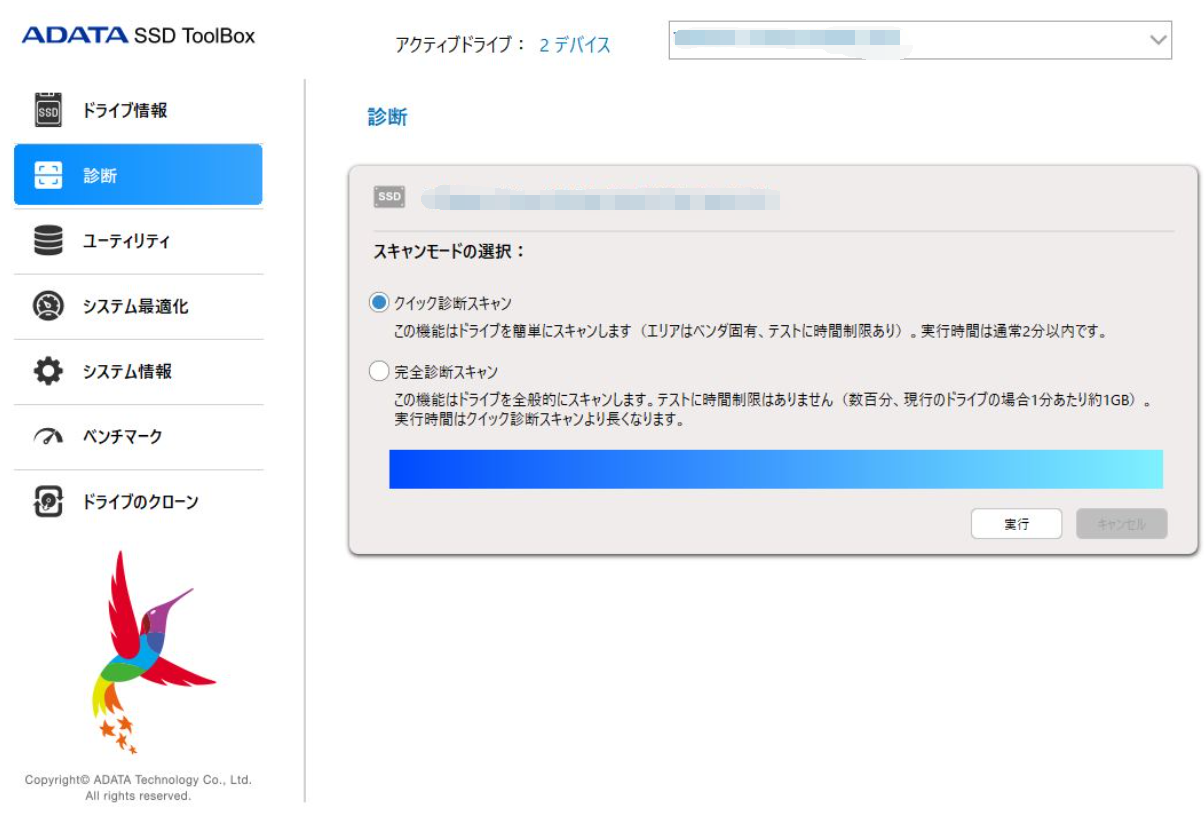Click the 2 デバイス link
This screenshot has height=823, width=1204.
pos(574,45)
